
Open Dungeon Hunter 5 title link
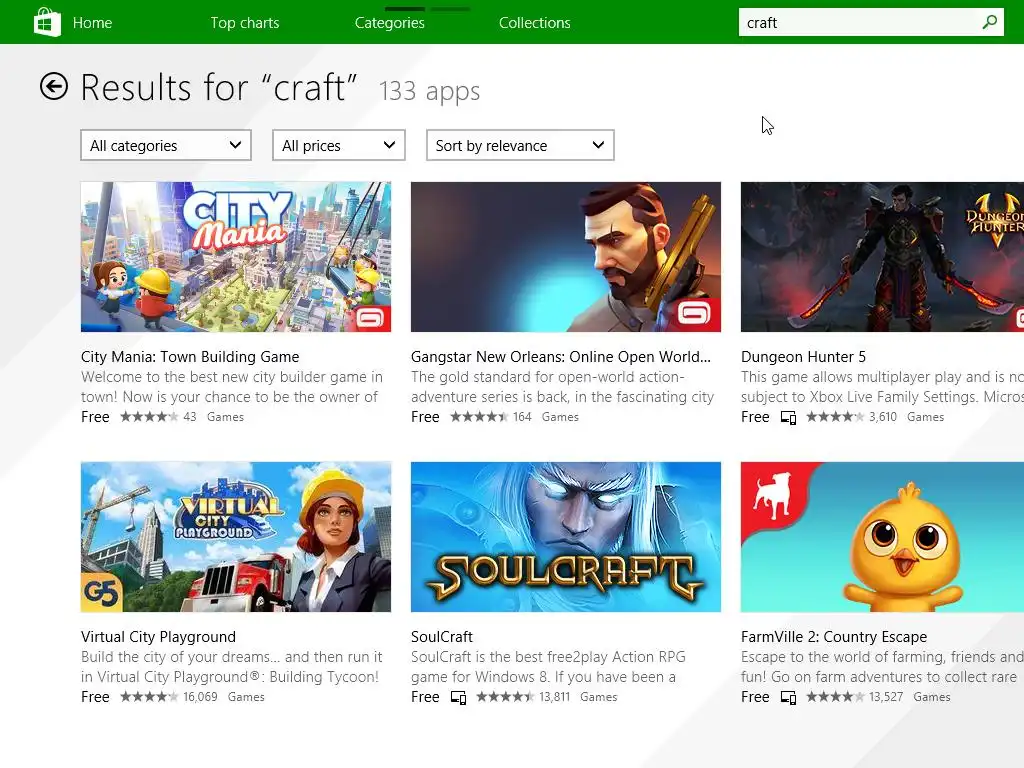tap(803, 357)
